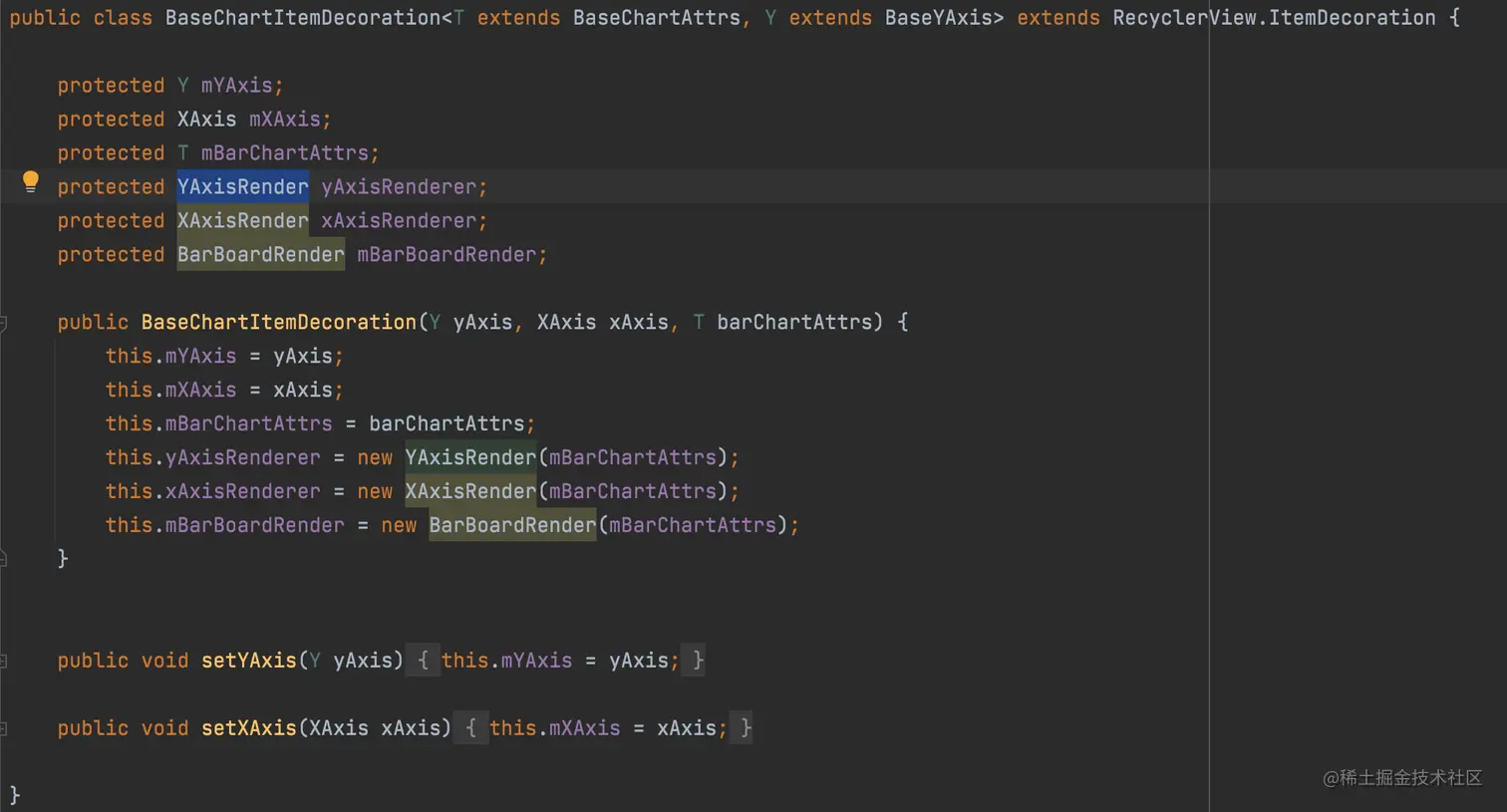The height and width of the screenshot is (812, 1507).
Task: Click BaseChartAttrs in the class generic bounds
Action: click(657, 17)
